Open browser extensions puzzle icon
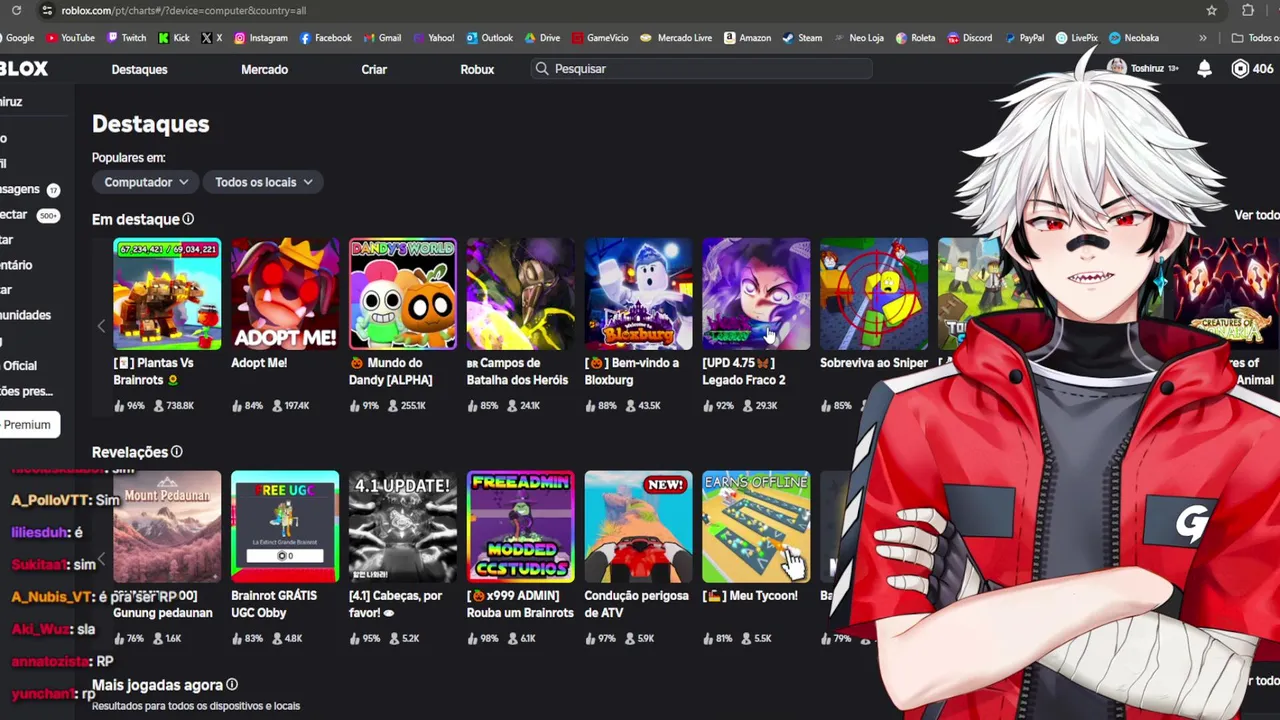This screenshot has width=1280, height=720. [x=1248, y=10]
